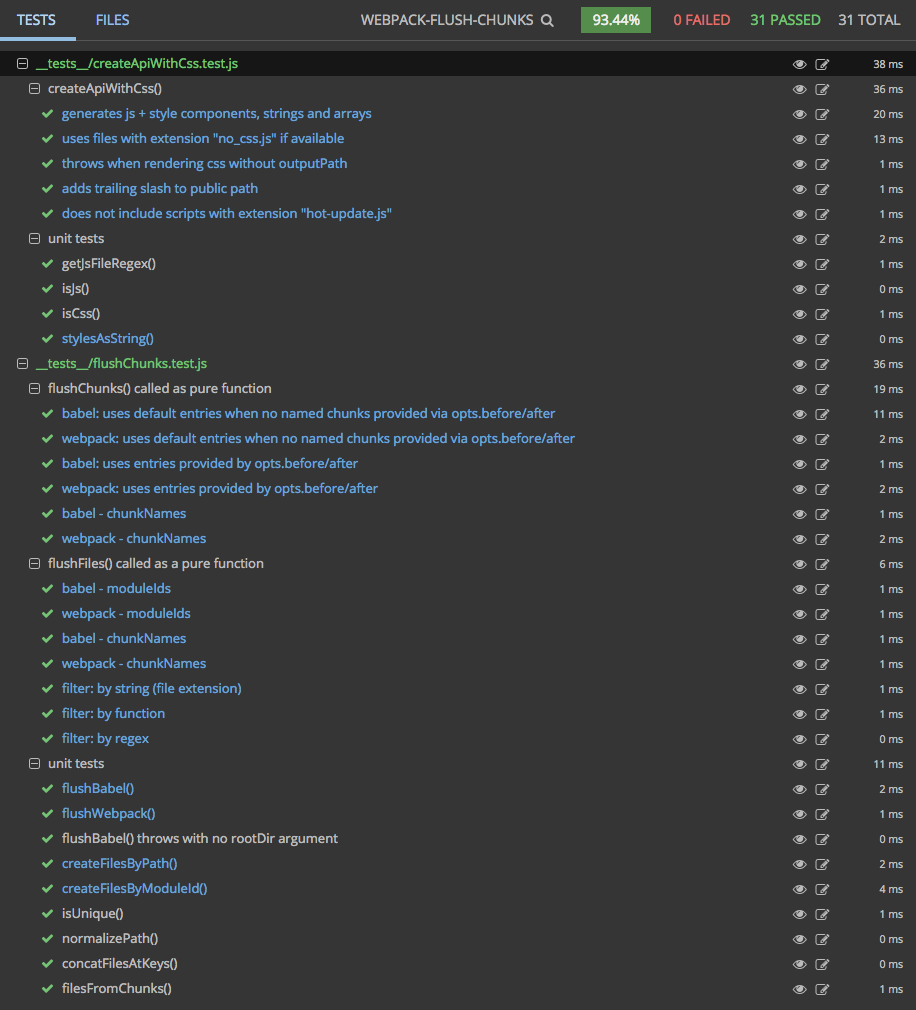
Task: Click edit icon for filesFromChunks() row
Action: click(822, 989)
